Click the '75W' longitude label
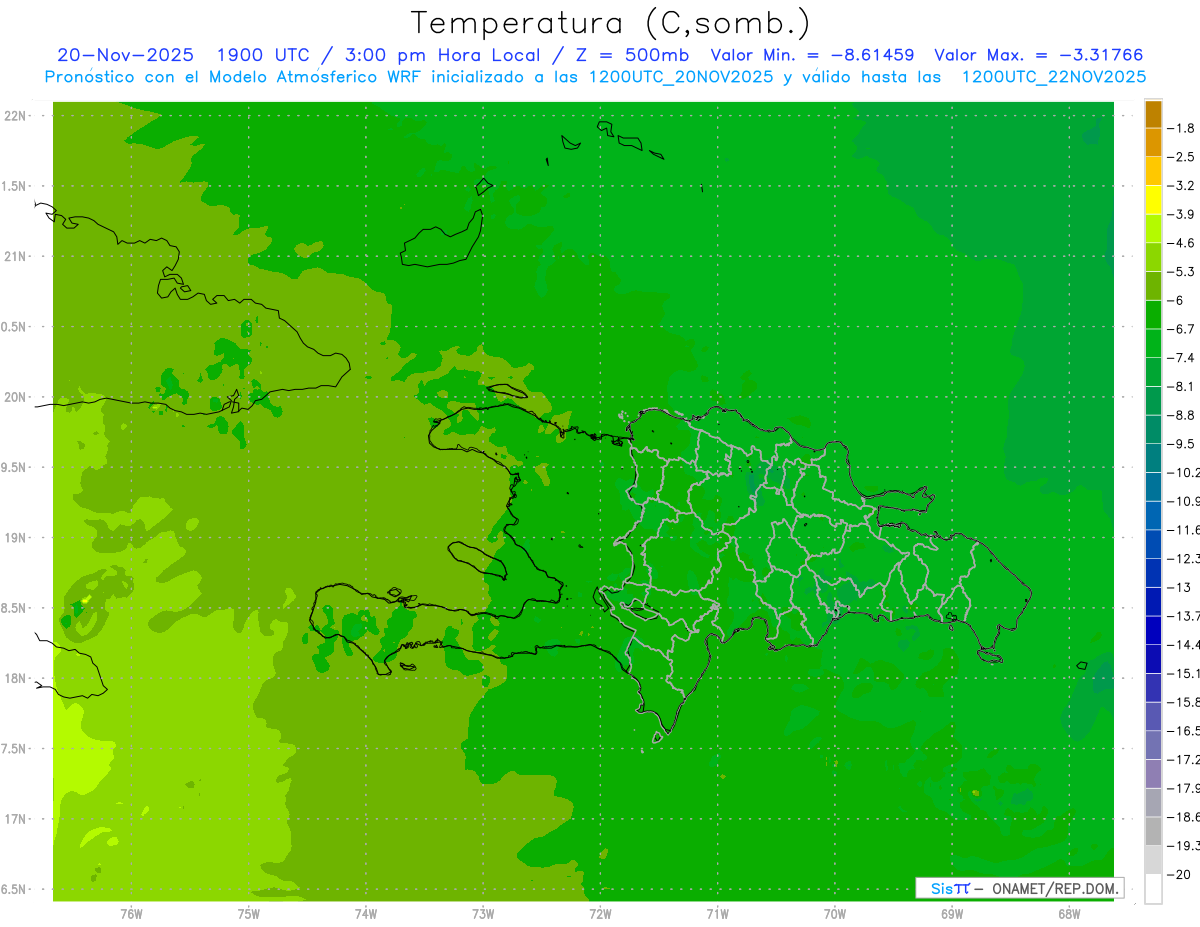Image resolution: width=1200 pixels, height=927 pixels. 248,913
